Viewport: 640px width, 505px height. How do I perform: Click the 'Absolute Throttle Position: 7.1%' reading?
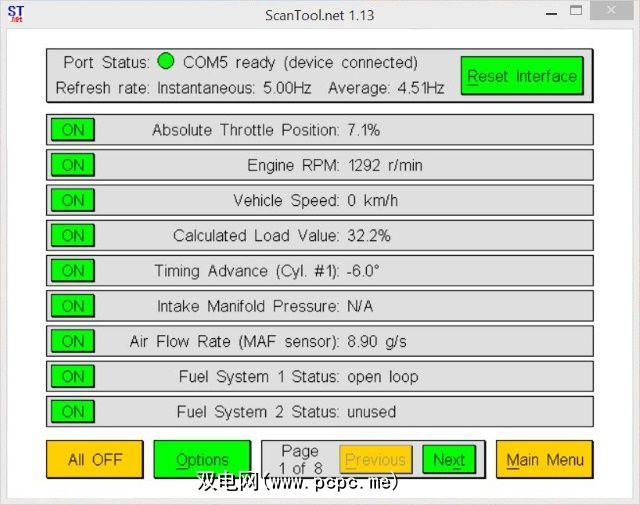click(x=266, y=130)
